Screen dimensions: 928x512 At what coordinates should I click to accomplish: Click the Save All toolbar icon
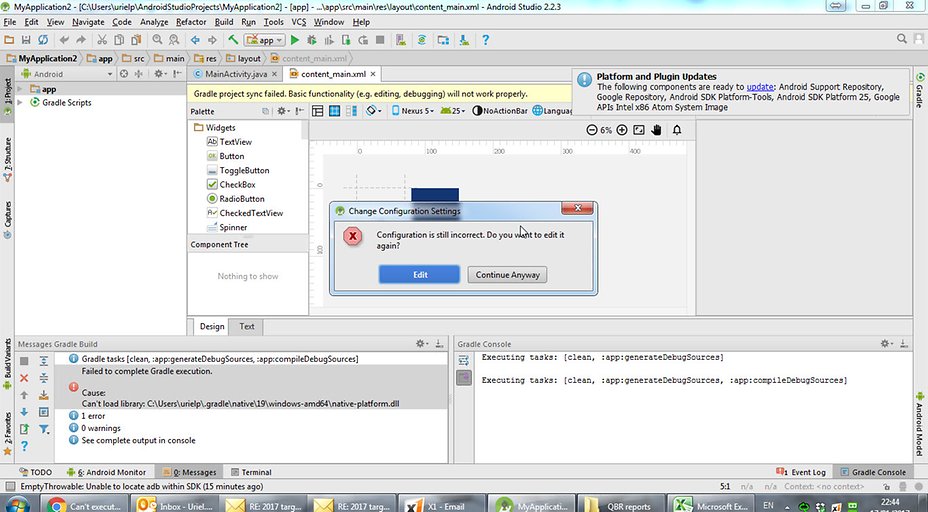pyautogui.click(x=26, y=40)
